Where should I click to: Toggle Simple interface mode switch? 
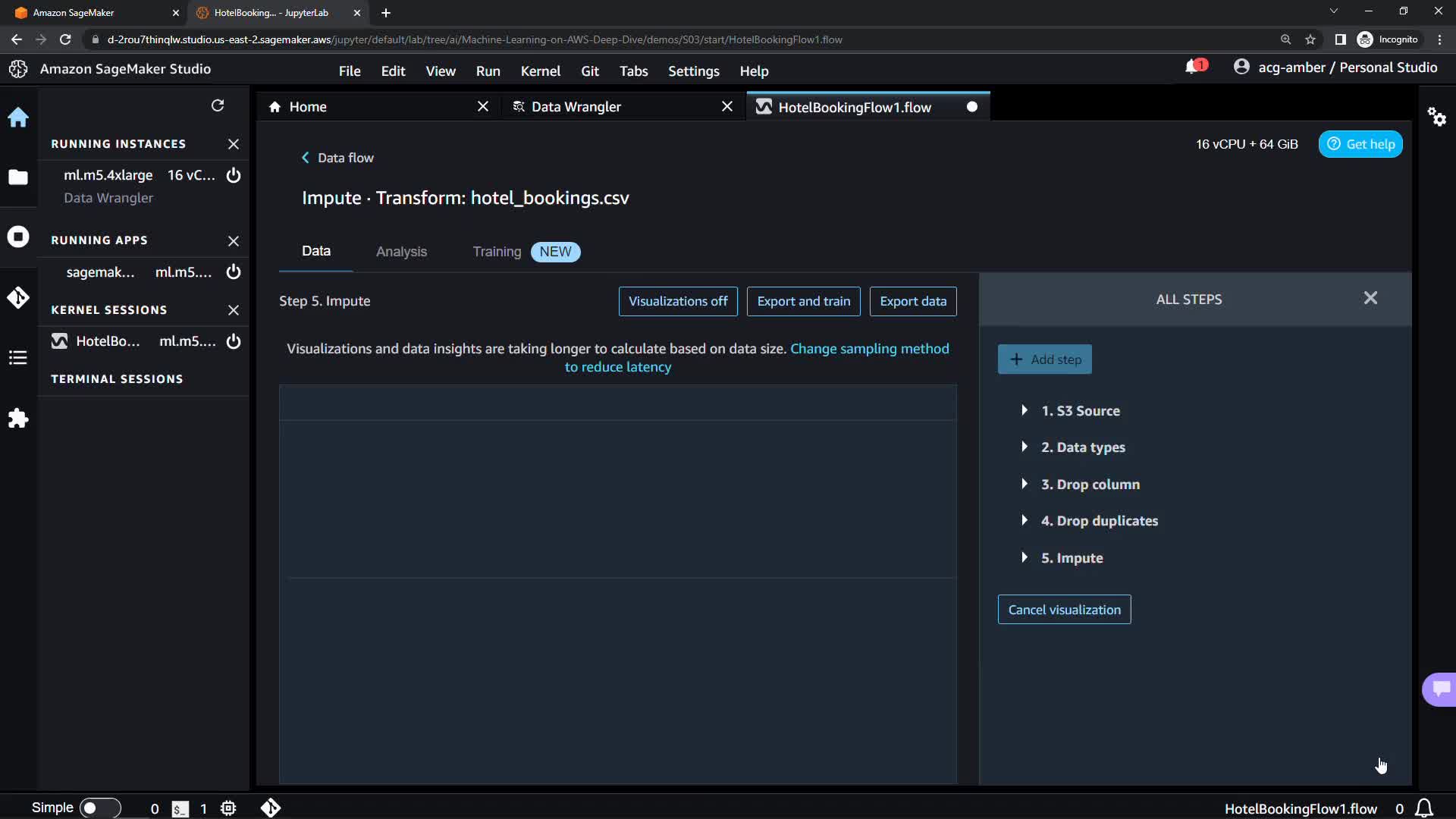(x=99, y=808)
